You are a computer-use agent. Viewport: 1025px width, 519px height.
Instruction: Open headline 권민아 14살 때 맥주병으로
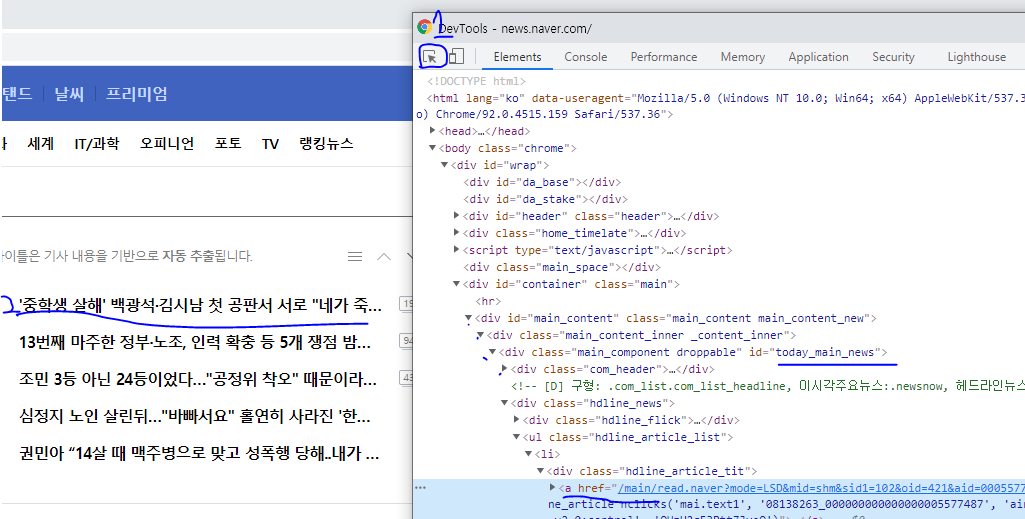coord(199,452)
